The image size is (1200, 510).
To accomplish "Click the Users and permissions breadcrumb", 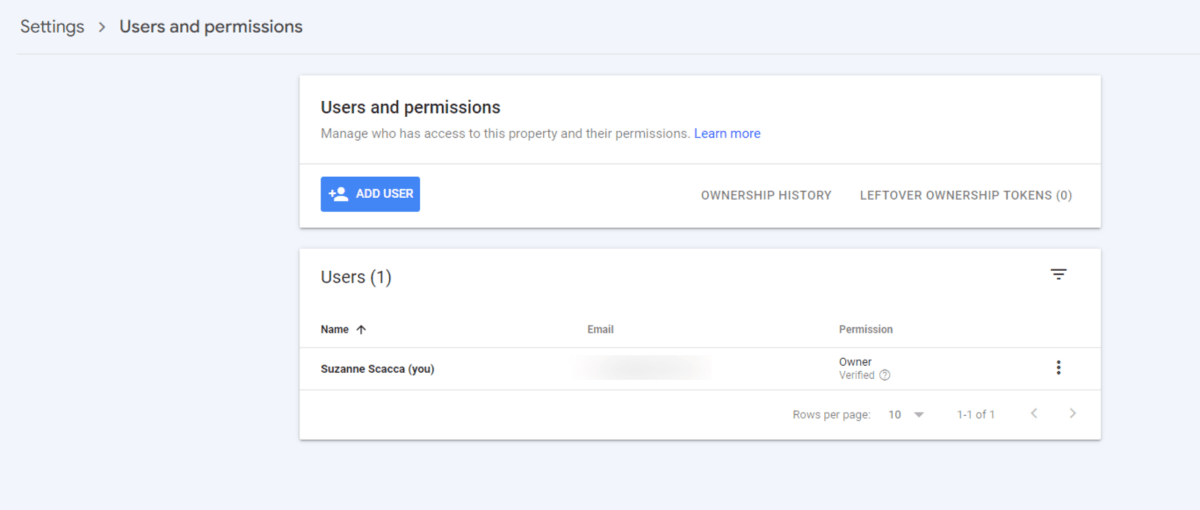I will pos(211,27).
